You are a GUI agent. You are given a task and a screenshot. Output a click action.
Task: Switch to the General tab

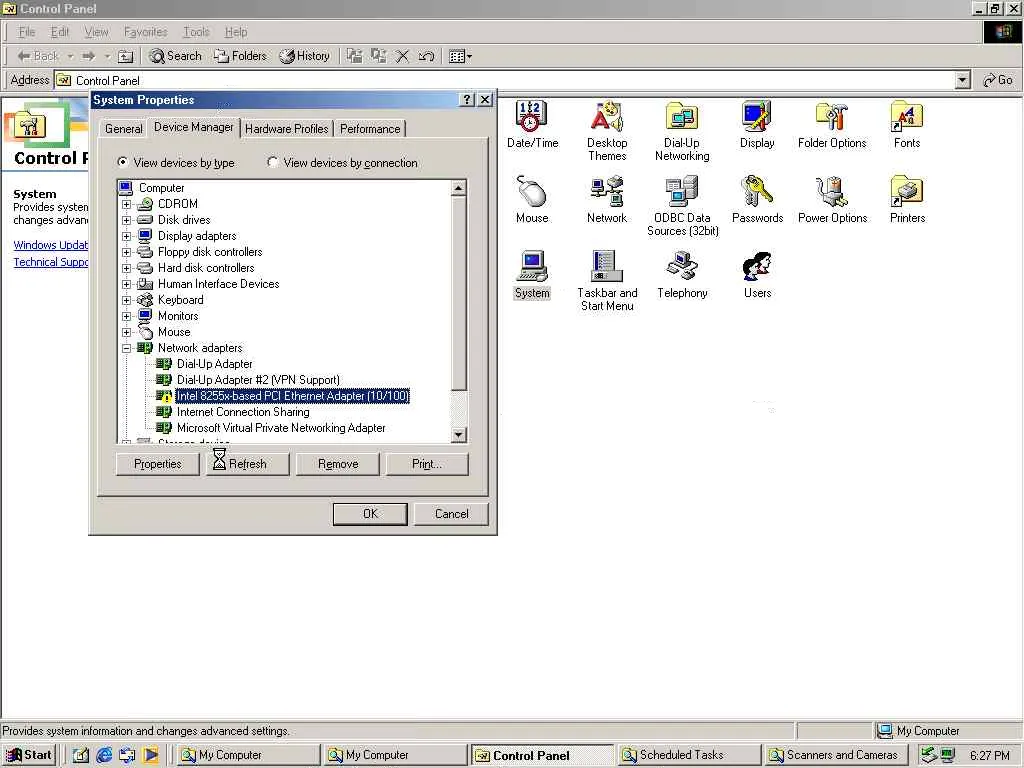click(x=123, y=129)
